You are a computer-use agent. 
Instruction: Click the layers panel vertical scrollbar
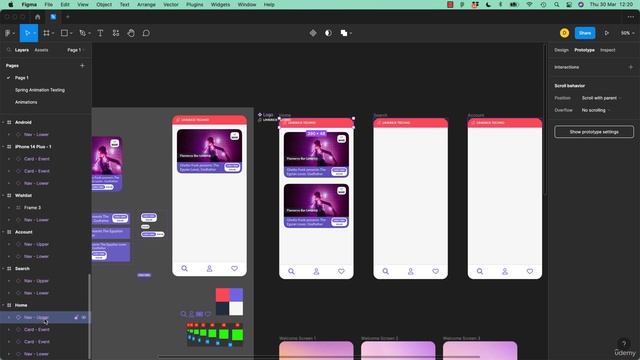pyautogui.click(x=89, y=316)
